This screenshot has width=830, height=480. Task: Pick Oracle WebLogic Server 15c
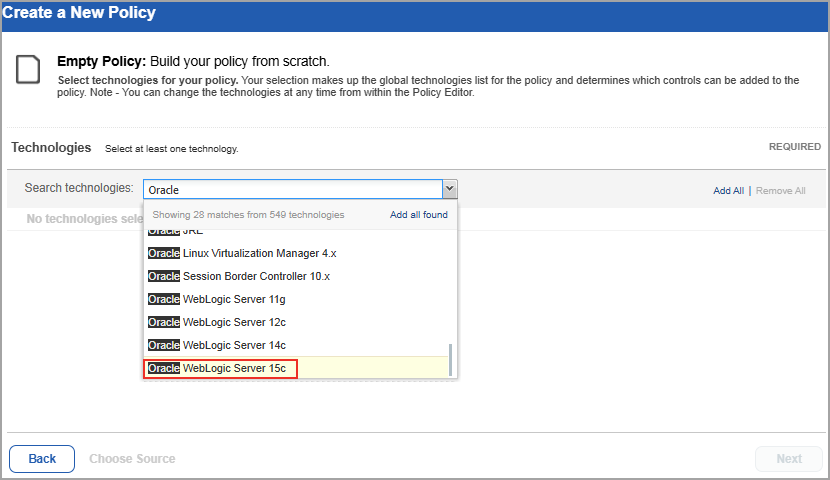pos(297,368)
